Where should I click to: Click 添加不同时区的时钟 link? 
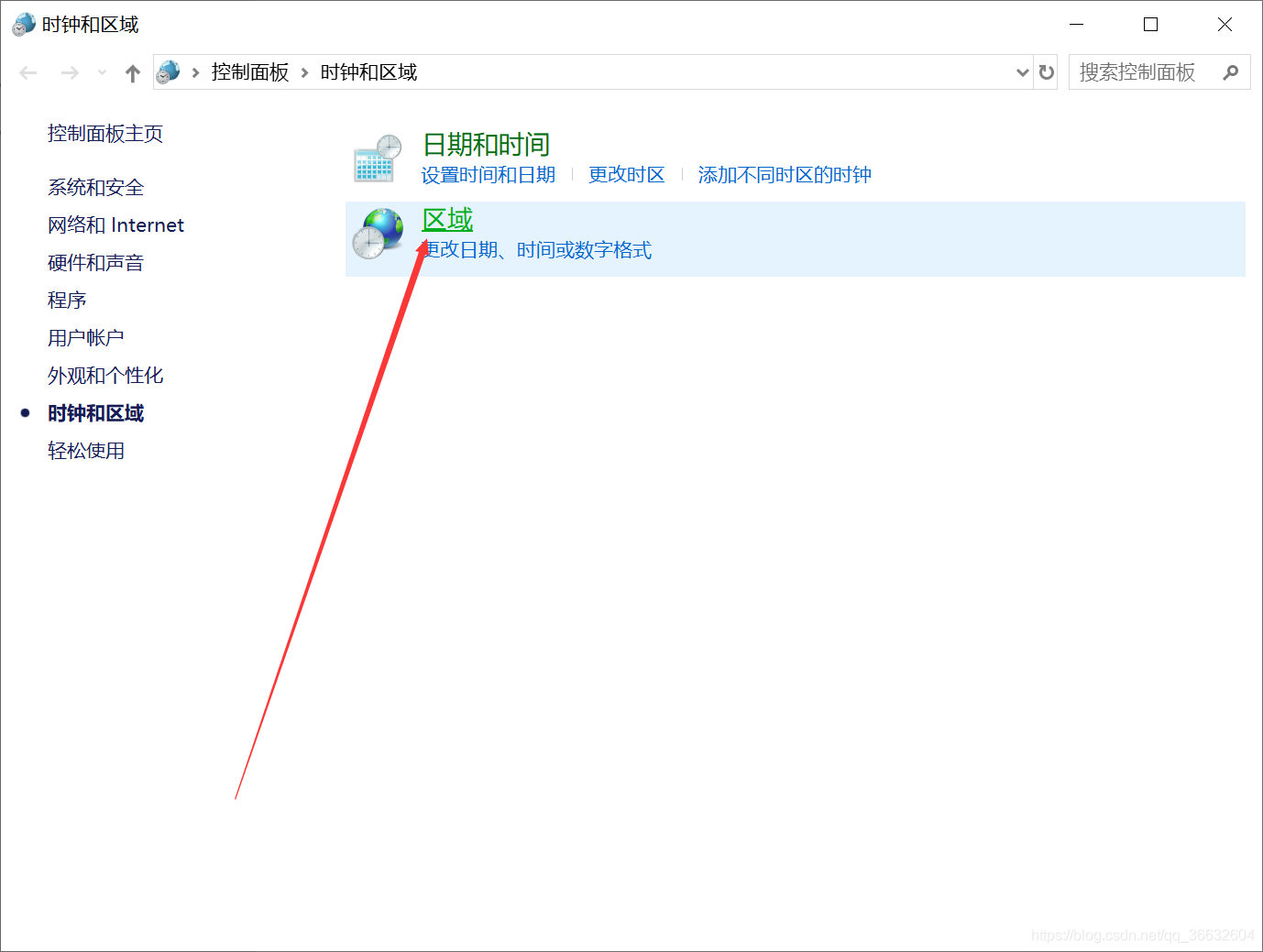pyautogui.click(x=785, y=175)
